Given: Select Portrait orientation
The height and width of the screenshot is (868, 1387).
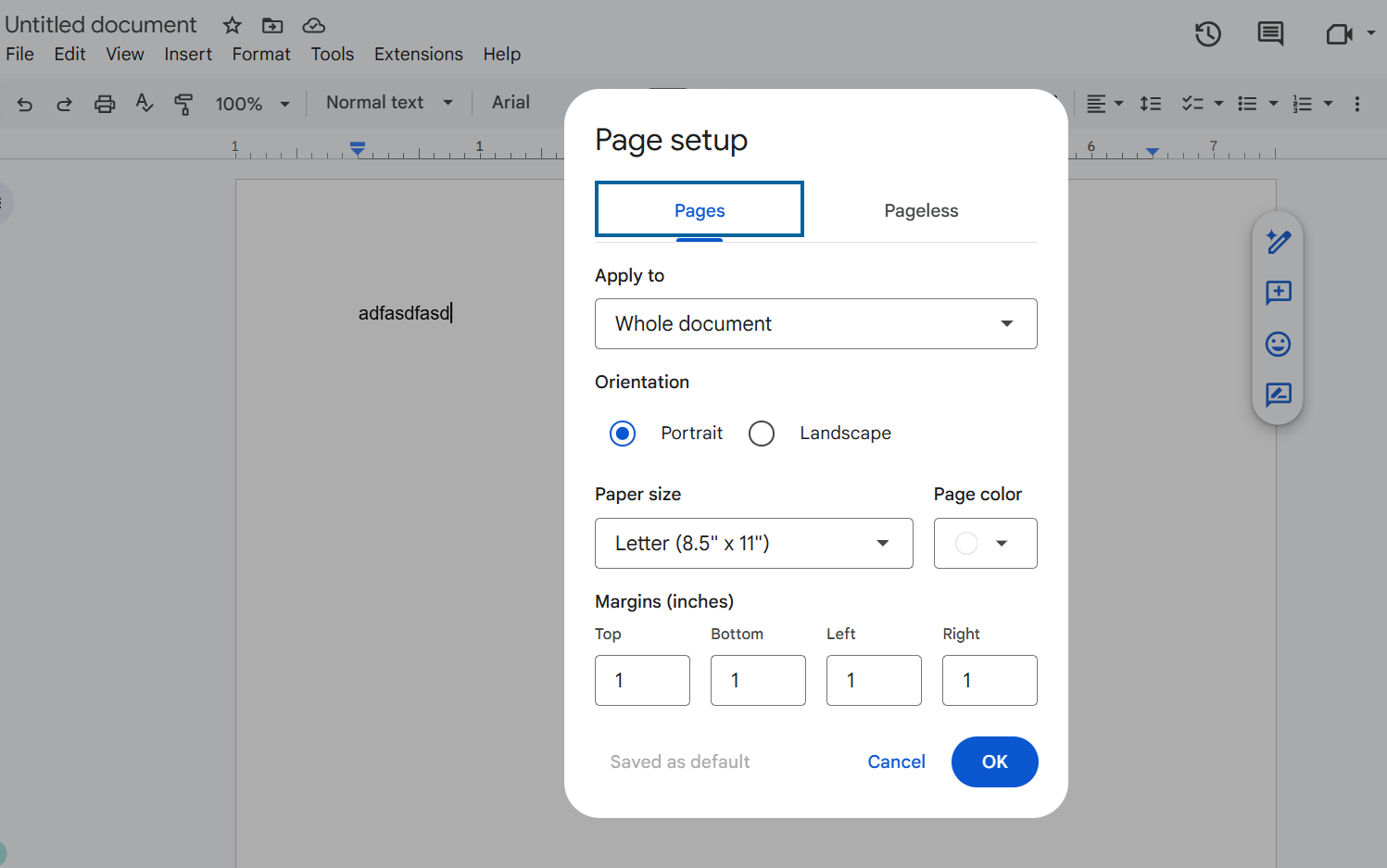Looking at the screenshot, I should 623,433.
